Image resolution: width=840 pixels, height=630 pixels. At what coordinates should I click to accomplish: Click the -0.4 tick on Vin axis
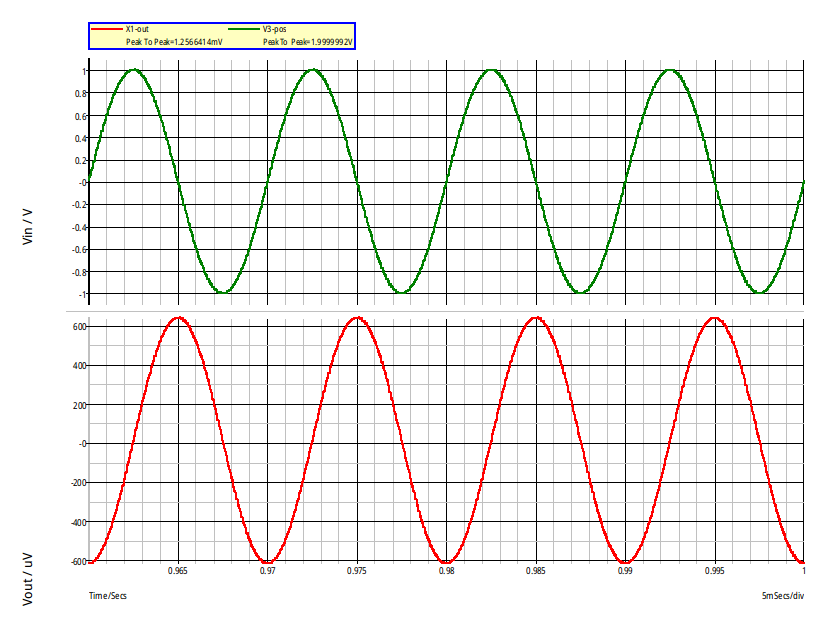click(79, 228)
